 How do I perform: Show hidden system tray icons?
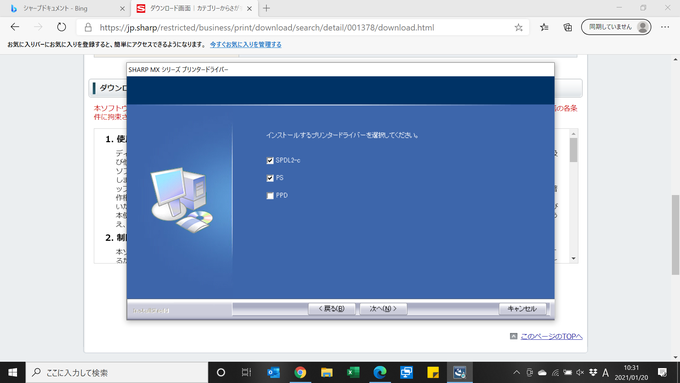[517, 373]
